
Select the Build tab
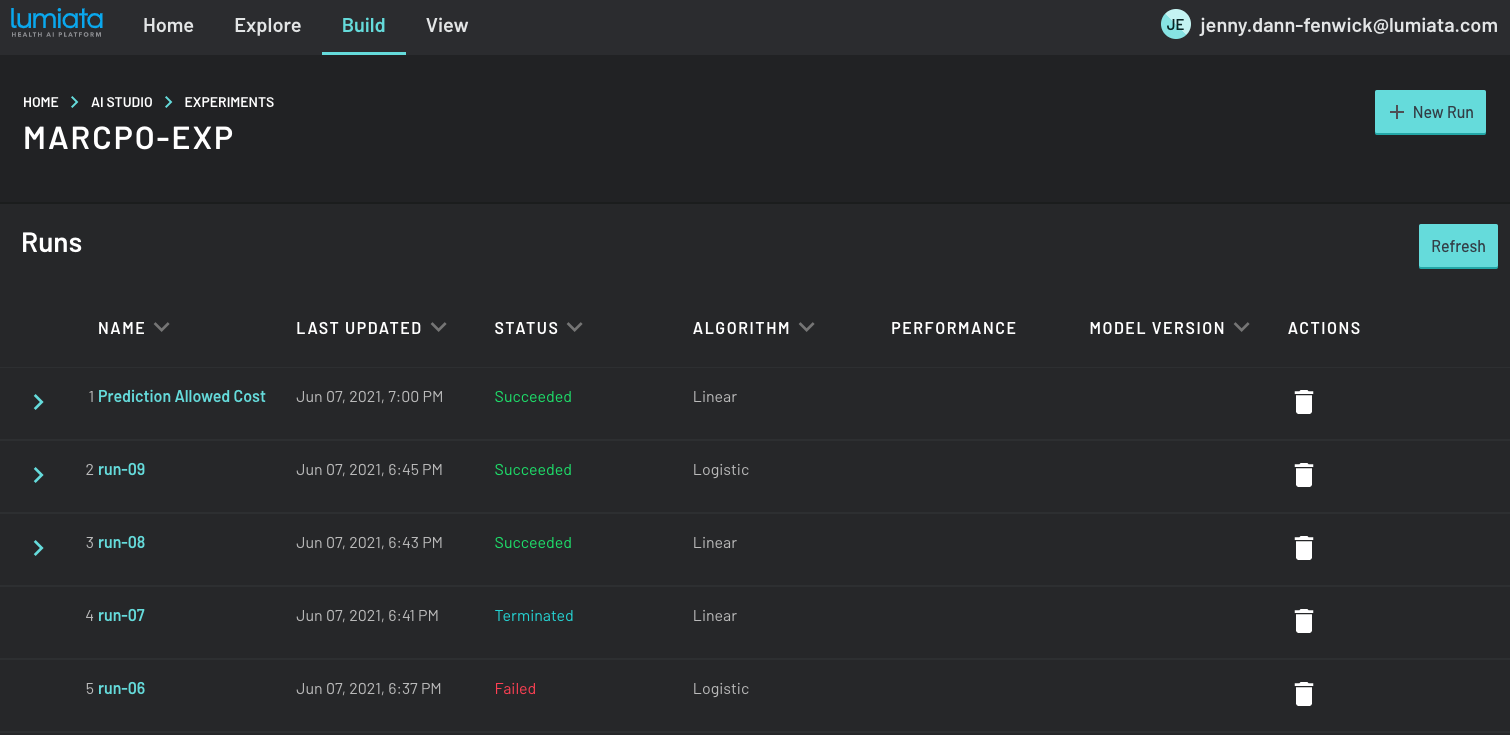click(364, 26)
